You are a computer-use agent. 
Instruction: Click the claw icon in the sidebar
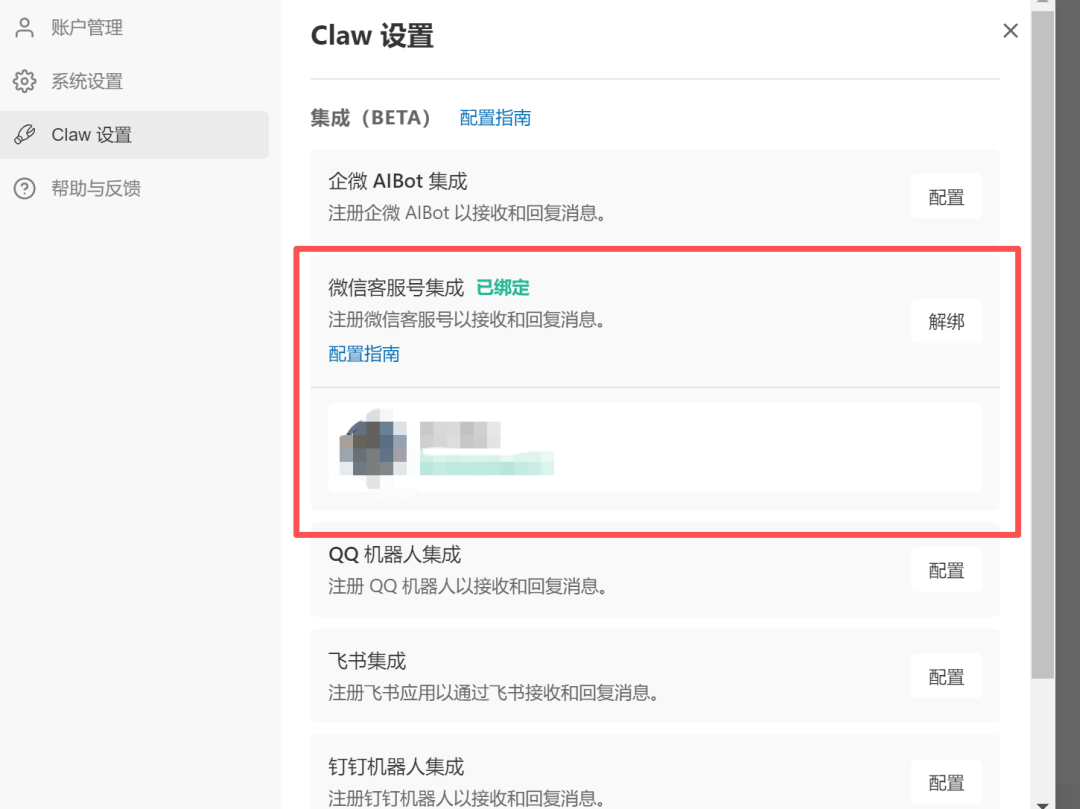24,135
